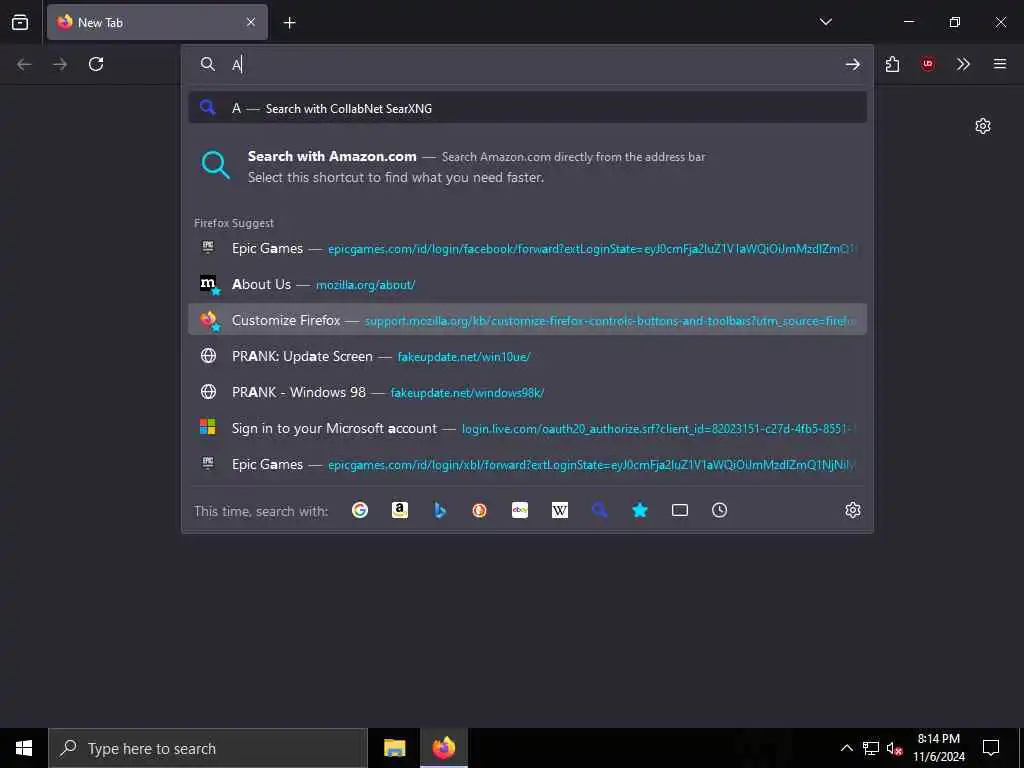Viewport: 1024px width, 768px height.
Task: Select 'Search with Amazon.com' shortcut suggestion
Action: [x=528, y=167]
